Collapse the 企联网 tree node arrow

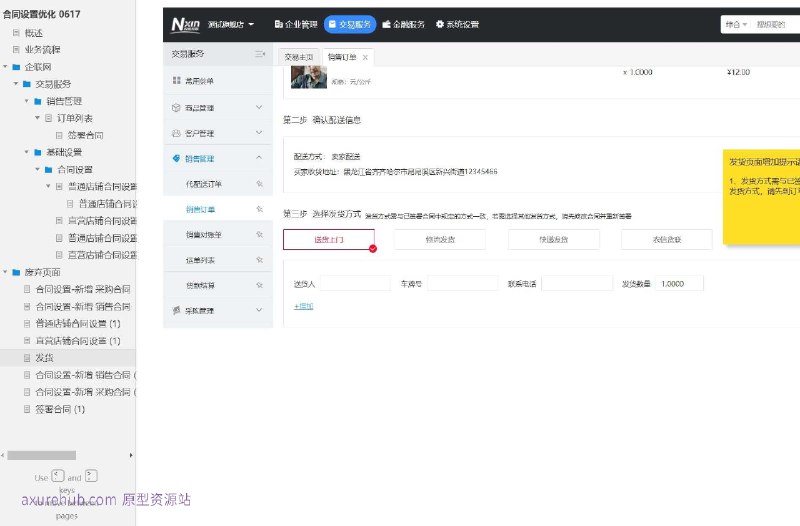tap(5, 67)
